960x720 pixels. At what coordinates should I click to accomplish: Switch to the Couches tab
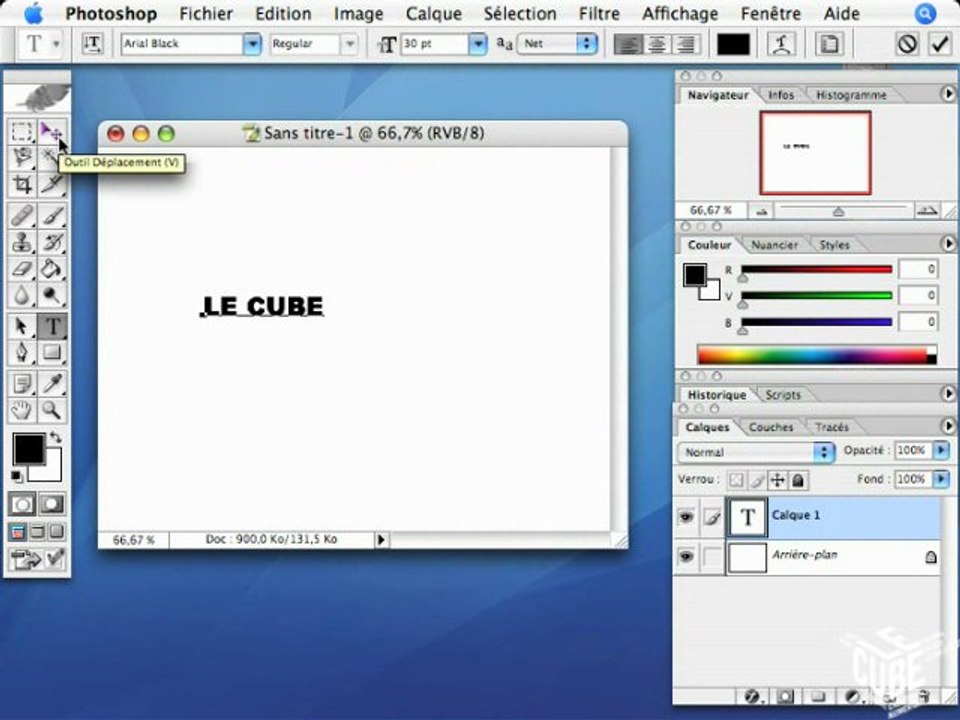point(771,427)
